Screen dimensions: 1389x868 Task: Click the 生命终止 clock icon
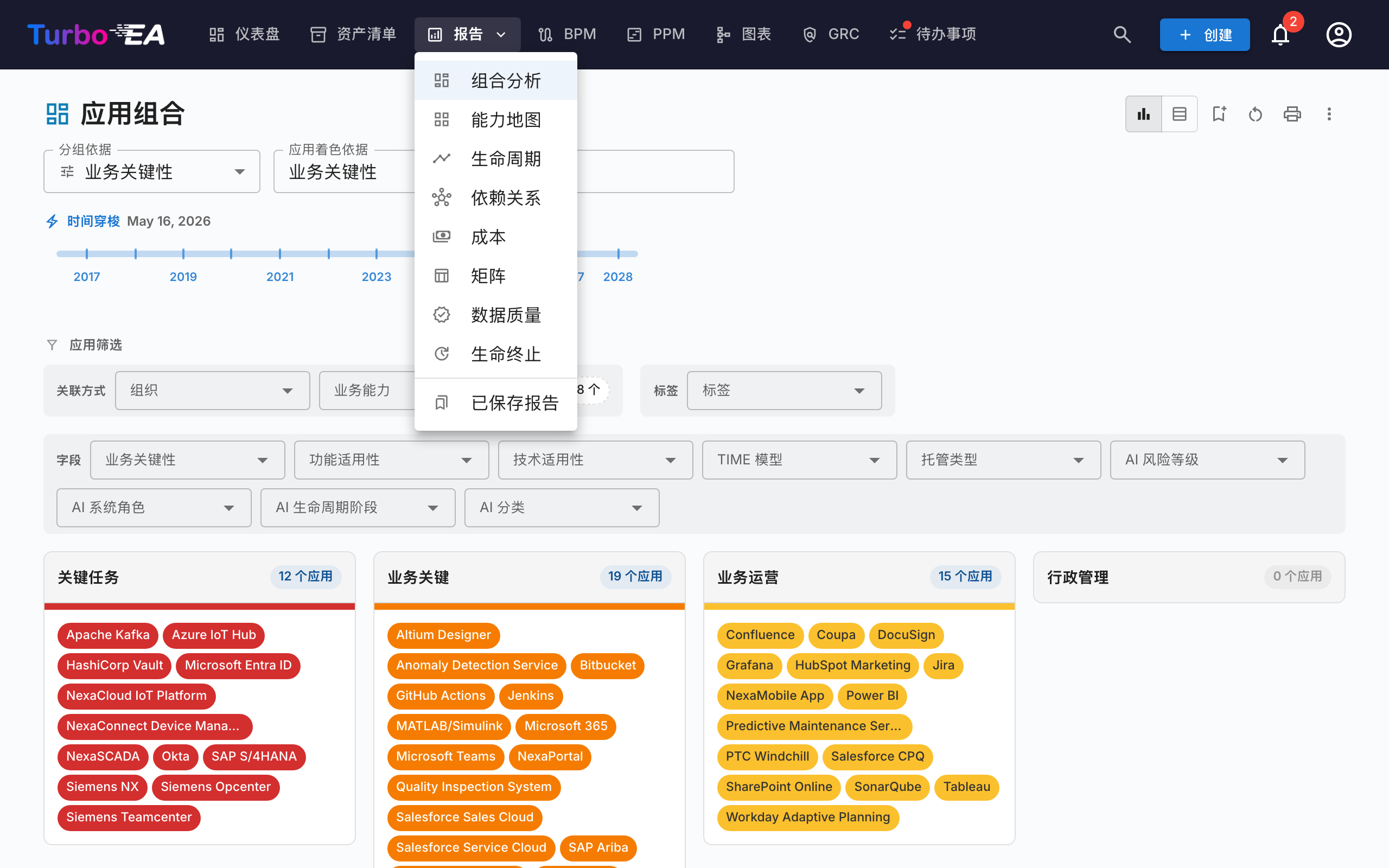pyautogui.click(x=441, y=354)
